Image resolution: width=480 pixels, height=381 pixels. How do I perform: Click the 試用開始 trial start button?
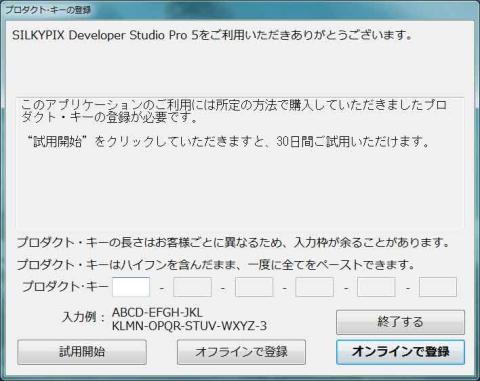82,352
